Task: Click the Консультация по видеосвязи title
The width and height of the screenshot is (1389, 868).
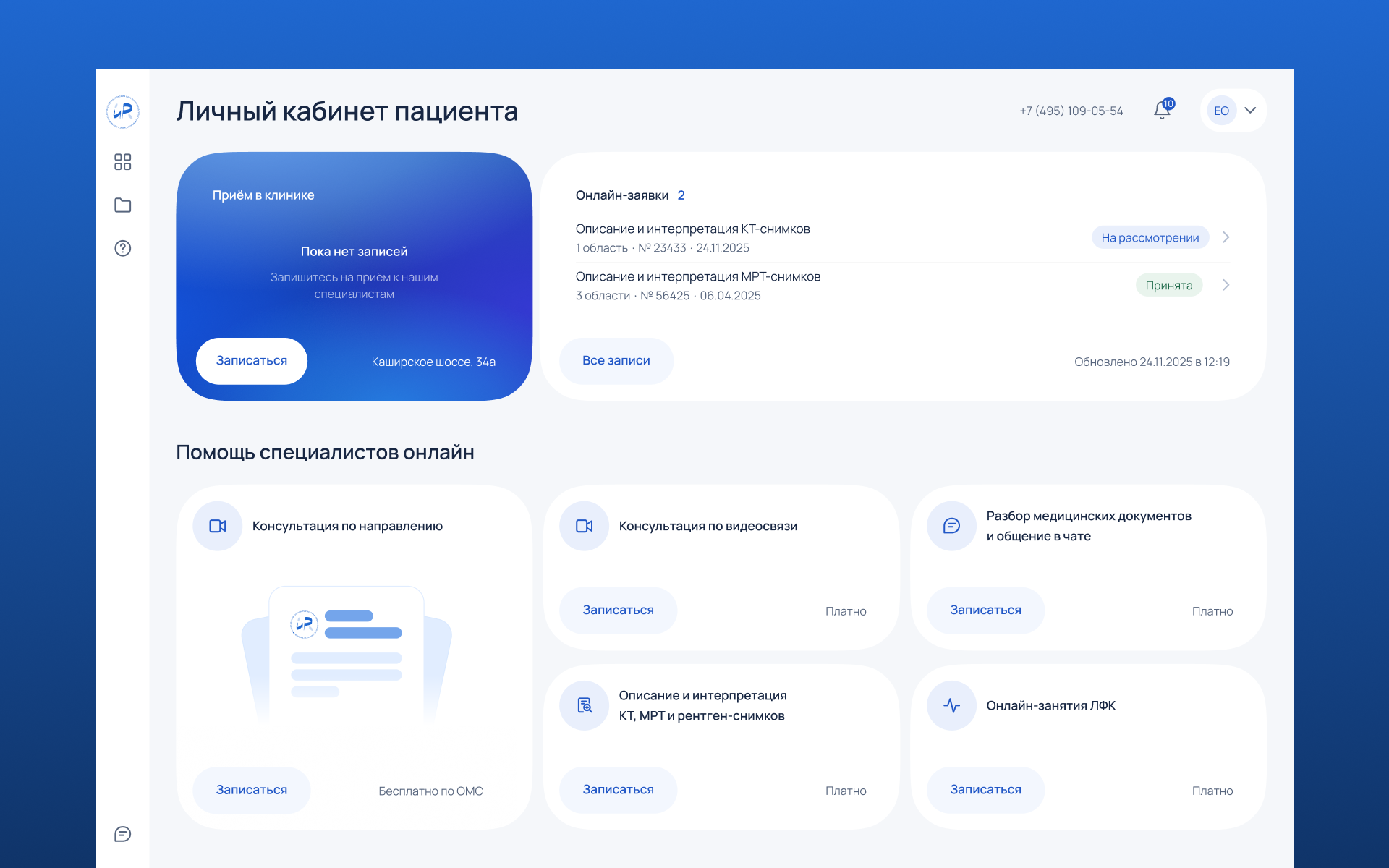Action: [x=708, y=526]
